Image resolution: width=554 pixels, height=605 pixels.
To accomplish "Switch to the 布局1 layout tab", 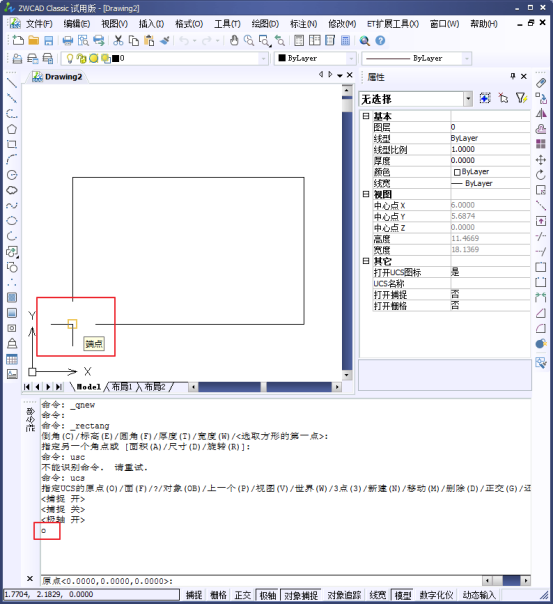I will click(122, 387).
